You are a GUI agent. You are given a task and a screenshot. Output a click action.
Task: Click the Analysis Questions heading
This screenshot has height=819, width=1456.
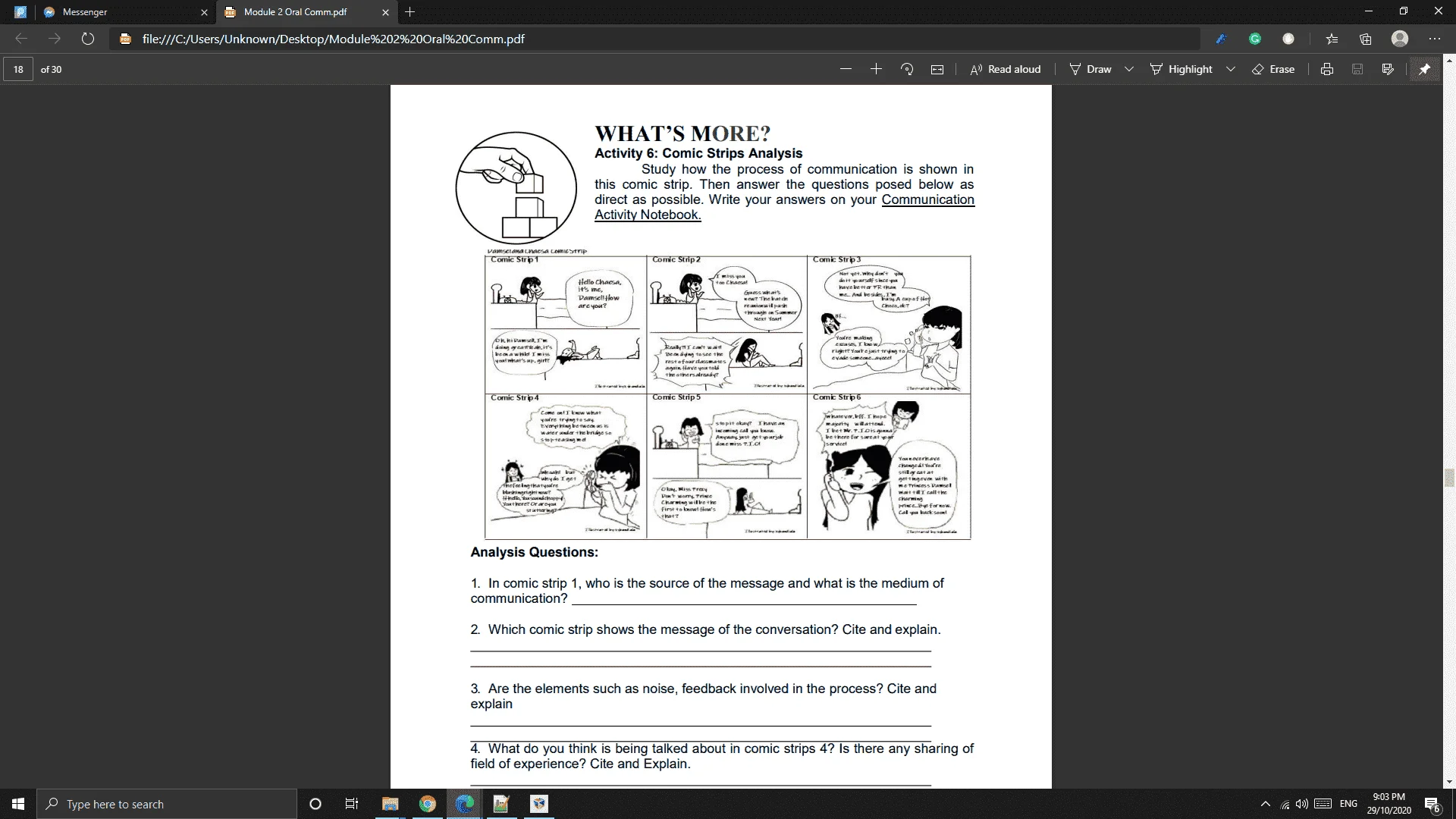pyautogui.click(x=534, y=552)
